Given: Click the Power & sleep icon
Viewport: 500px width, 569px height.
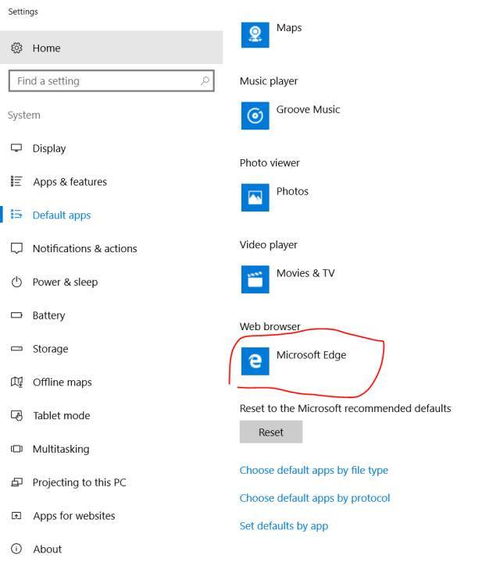Looking at the screenshot, I should [x=16, y=282].
